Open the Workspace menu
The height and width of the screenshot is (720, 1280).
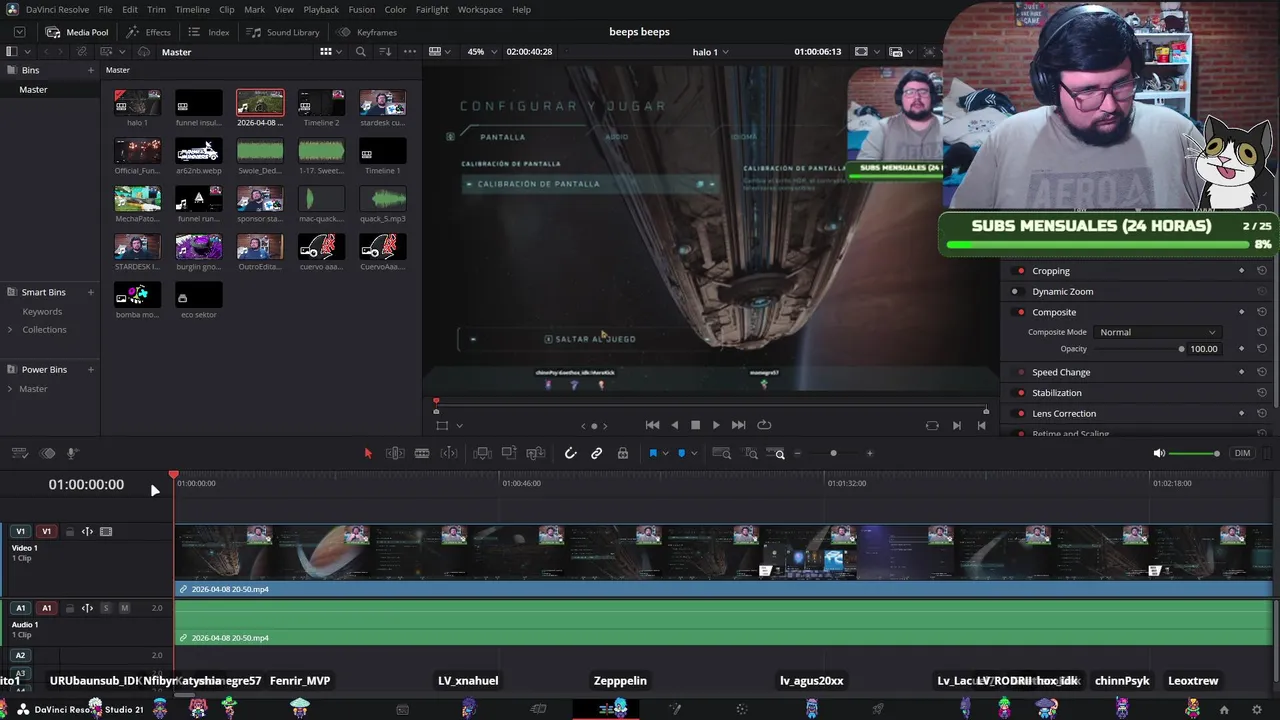click(480, 9)
